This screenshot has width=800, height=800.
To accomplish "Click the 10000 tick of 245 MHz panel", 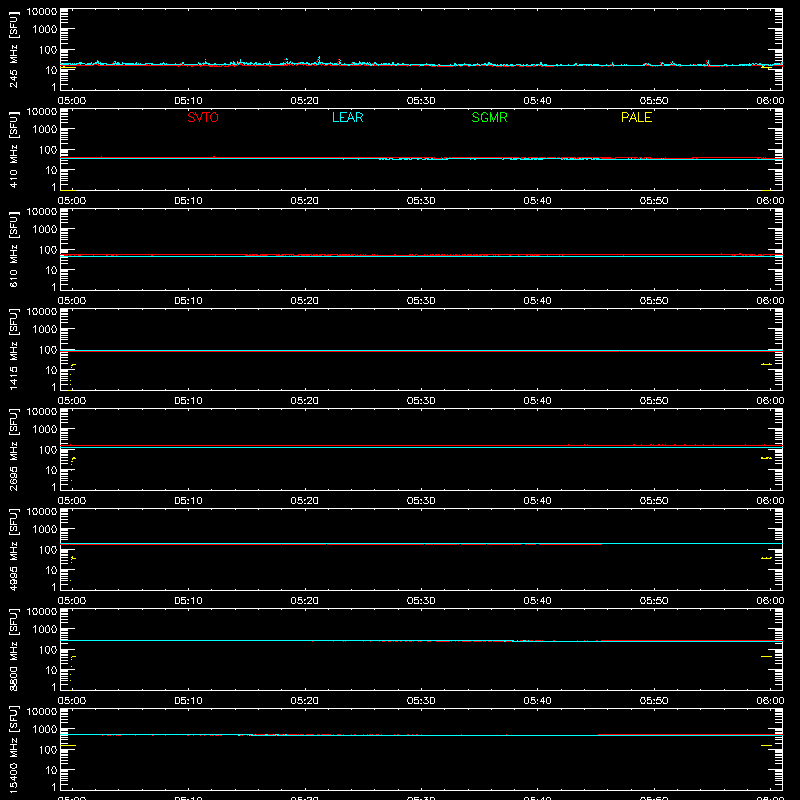I will tap(42, 12).
